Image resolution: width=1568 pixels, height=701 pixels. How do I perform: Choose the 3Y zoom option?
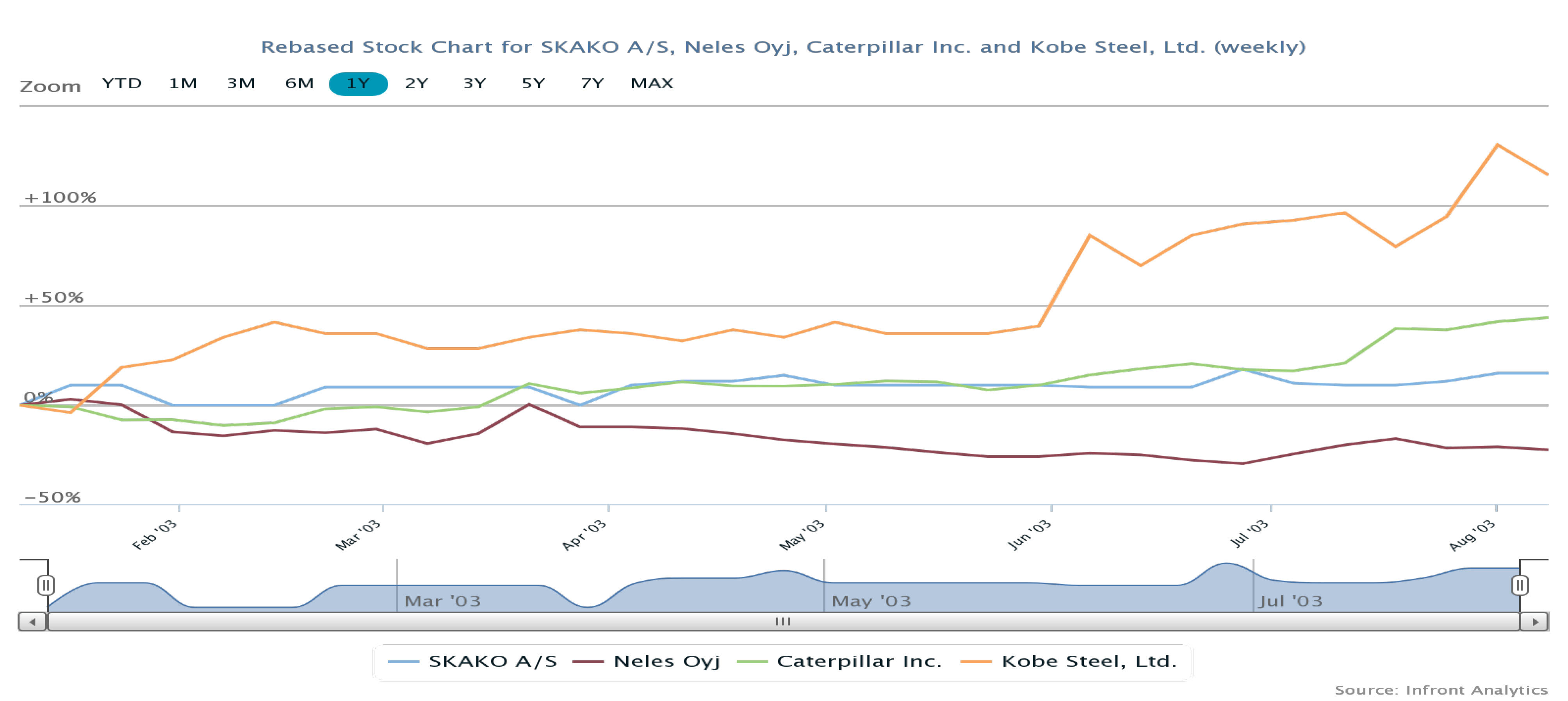[x=475, y=84]
